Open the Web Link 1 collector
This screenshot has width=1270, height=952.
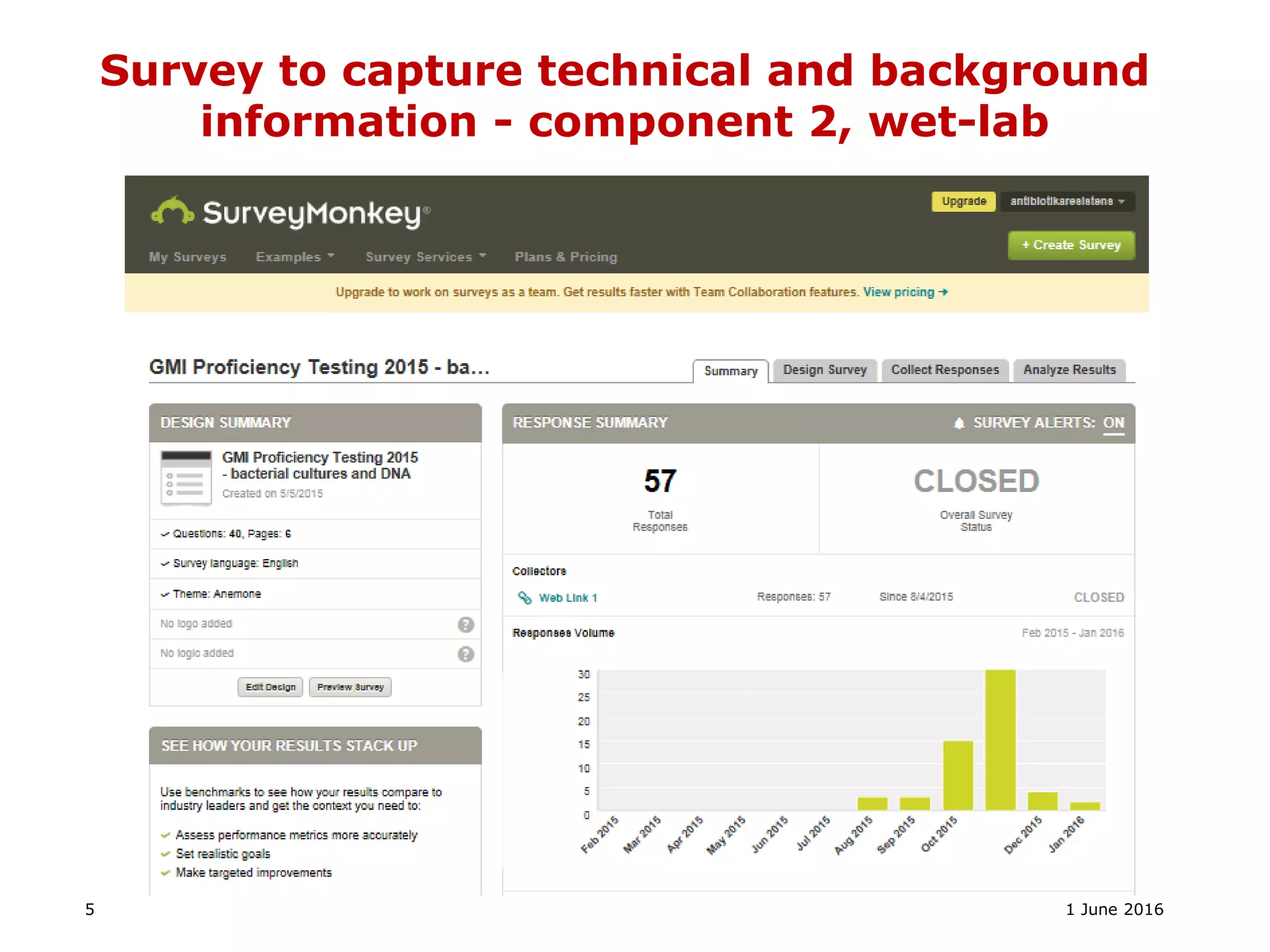[567, 597]
